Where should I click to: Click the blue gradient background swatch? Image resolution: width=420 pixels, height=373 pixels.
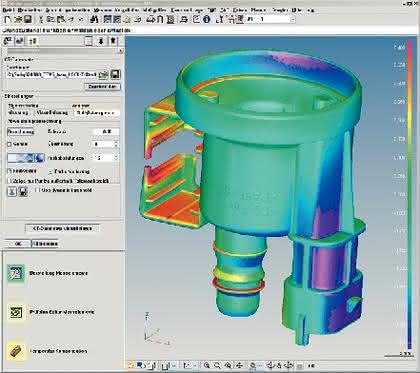point(21,158)
